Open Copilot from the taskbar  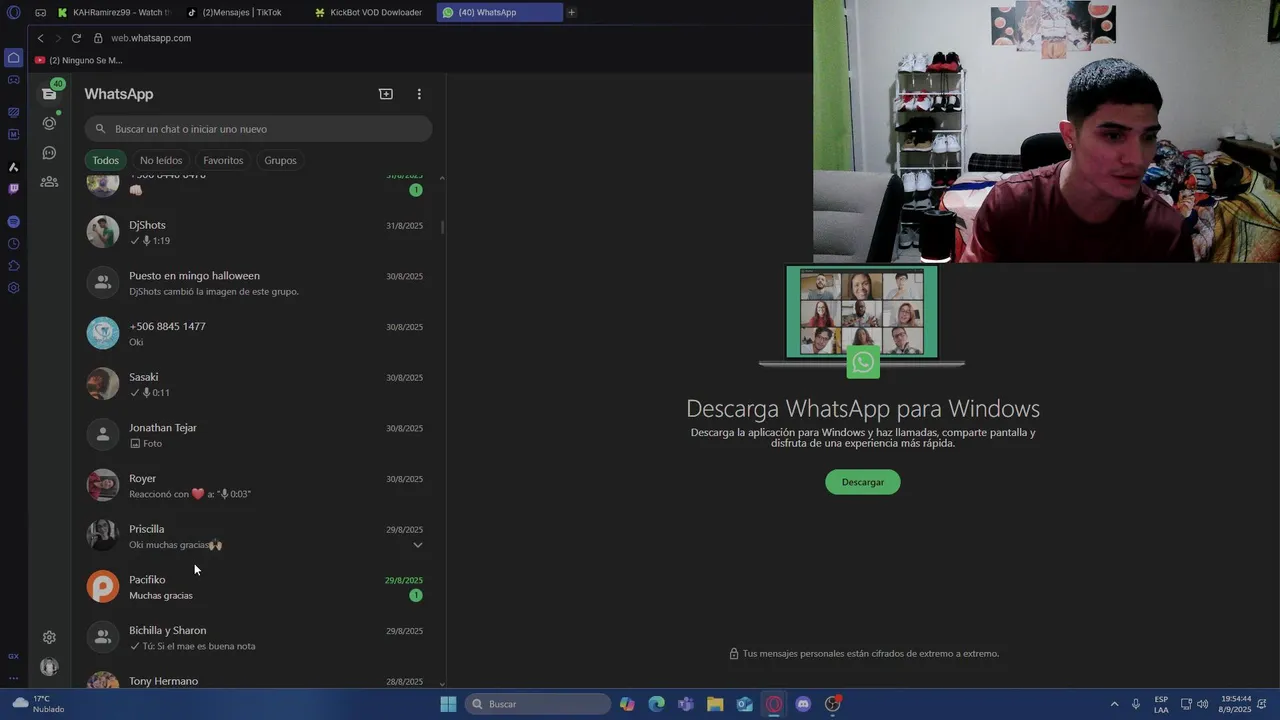(x=627, y=704)
